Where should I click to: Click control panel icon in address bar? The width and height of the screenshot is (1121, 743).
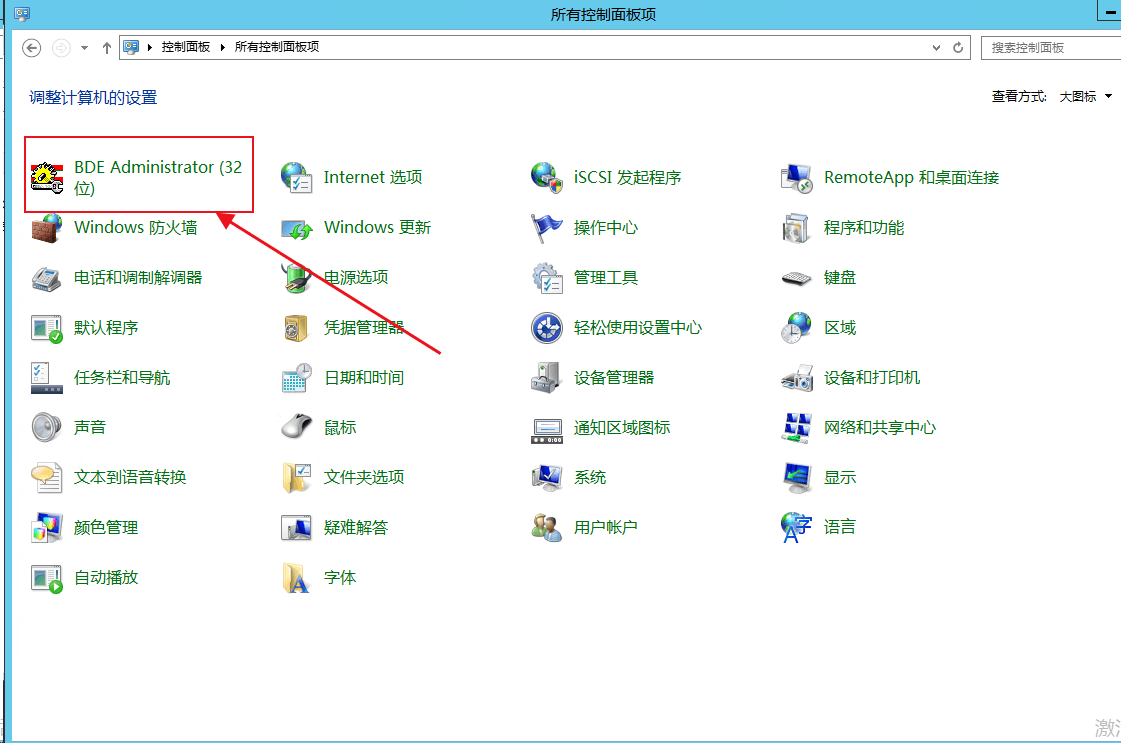pos(131,47)
